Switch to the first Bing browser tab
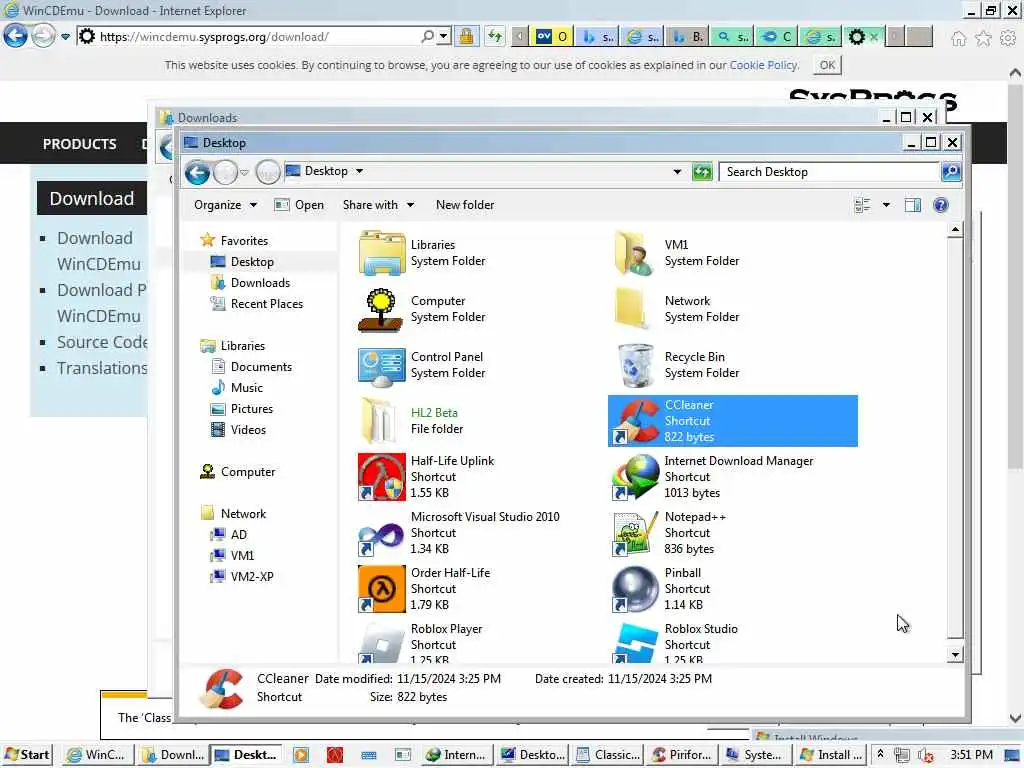The image size is (1024, 768). [x=598, y=37]
